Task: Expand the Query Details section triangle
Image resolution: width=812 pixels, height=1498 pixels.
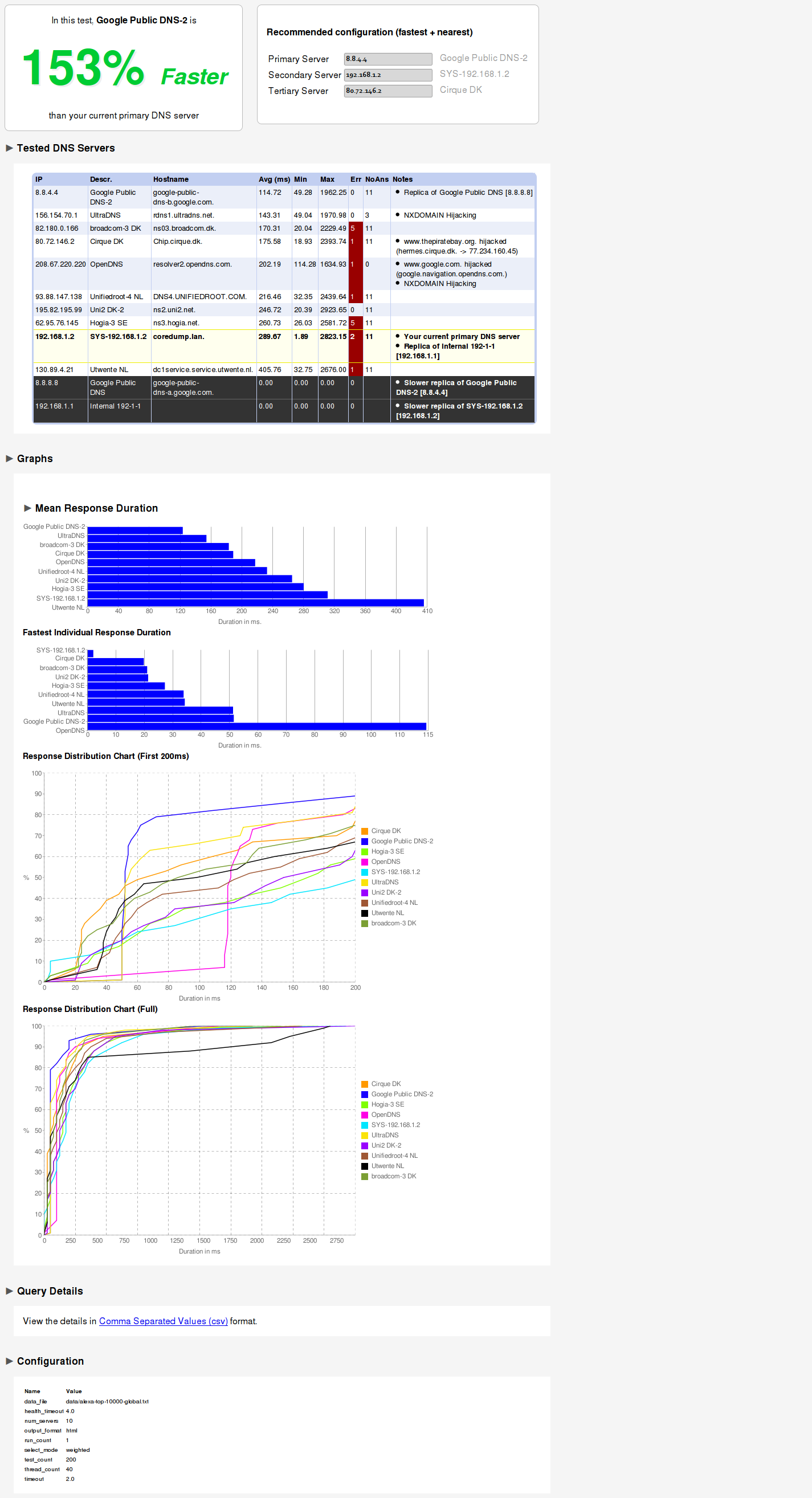Action: 9,1291
